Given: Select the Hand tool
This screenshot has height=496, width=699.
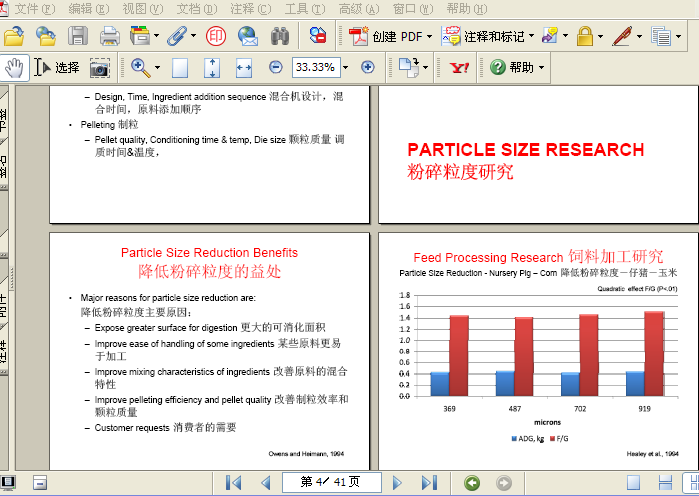Looking at the screenshot, I should [x=14, y=68].
